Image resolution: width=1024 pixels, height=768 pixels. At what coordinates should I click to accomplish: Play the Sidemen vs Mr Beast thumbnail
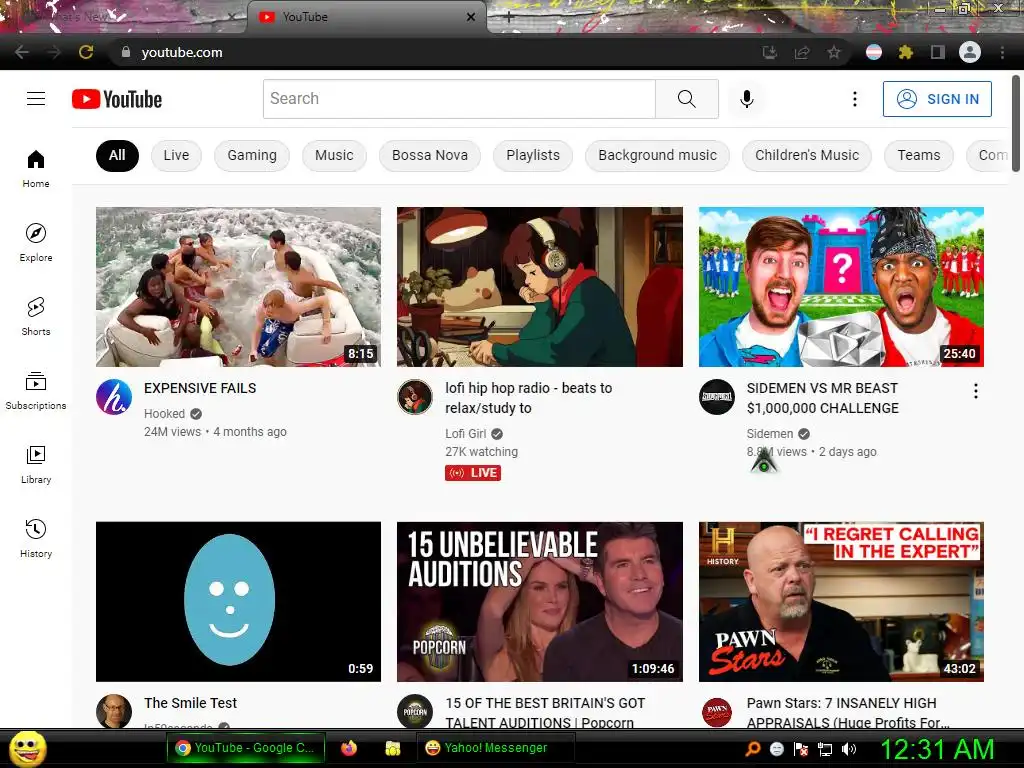(x=841, y=287)
